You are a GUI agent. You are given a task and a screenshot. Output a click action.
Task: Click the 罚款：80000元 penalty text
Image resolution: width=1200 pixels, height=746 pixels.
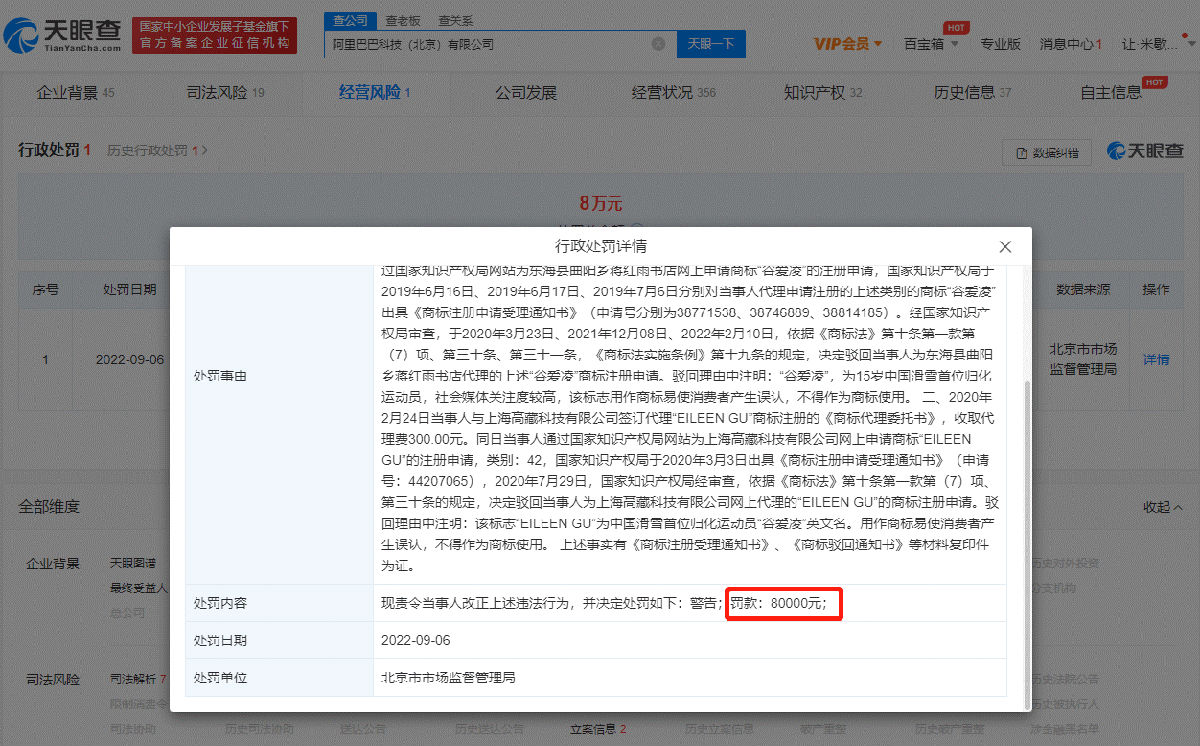(778, 604)
